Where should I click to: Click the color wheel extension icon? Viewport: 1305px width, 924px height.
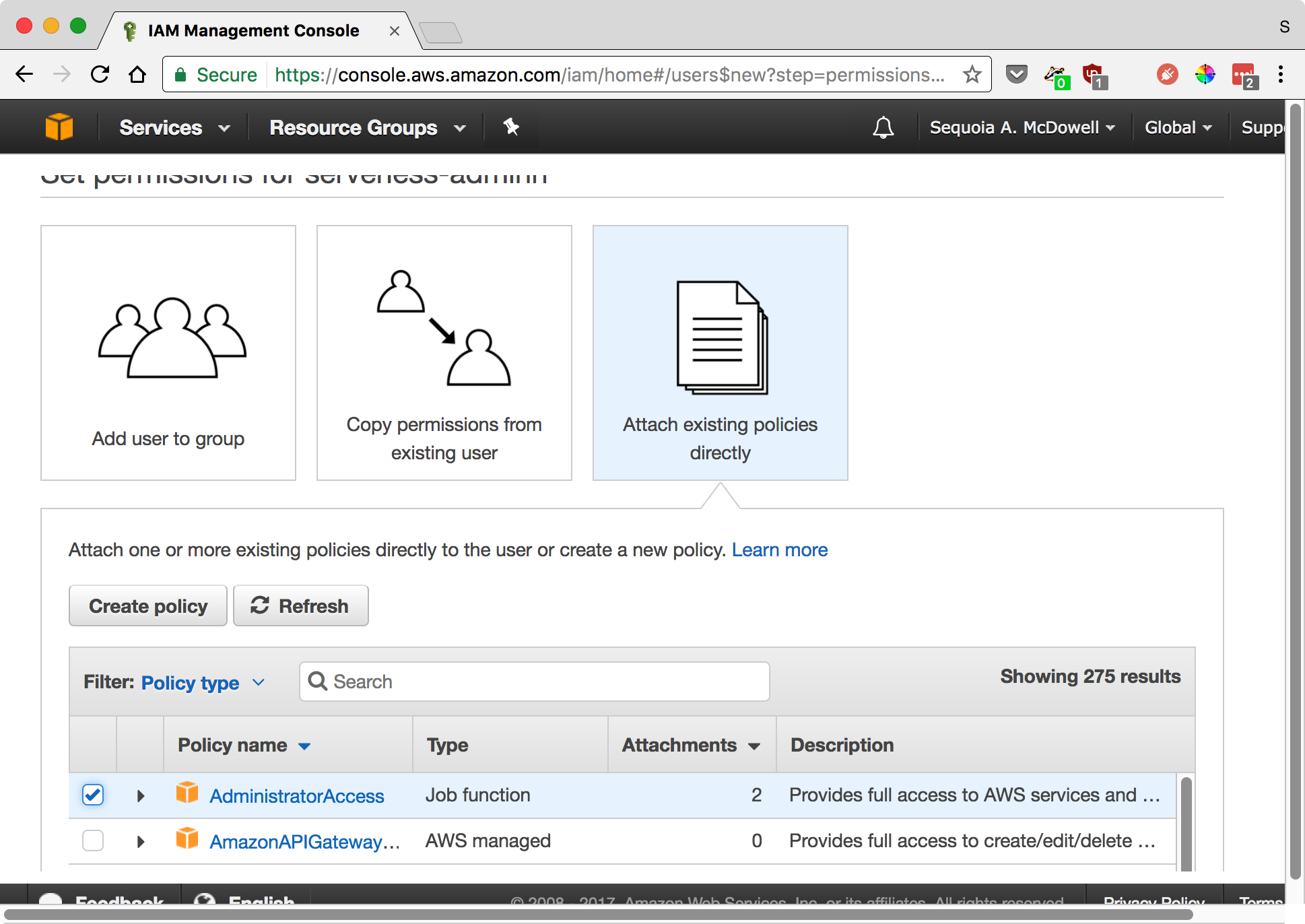pyautogui.click(x=1205, y=74)
